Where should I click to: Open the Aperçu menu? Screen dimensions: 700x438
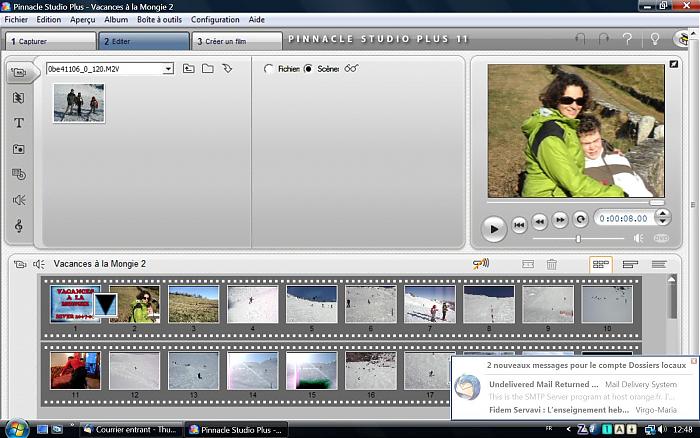83,20
